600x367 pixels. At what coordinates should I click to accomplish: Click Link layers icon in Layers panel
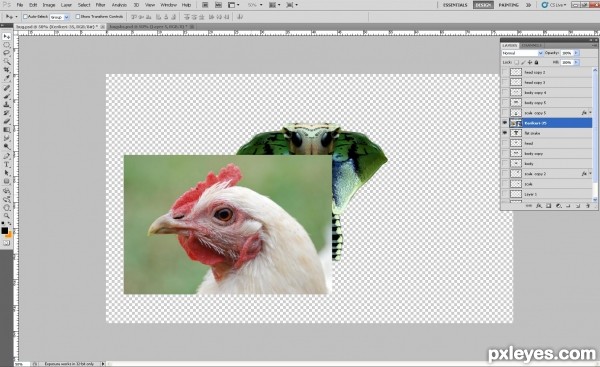click(529, 206)
